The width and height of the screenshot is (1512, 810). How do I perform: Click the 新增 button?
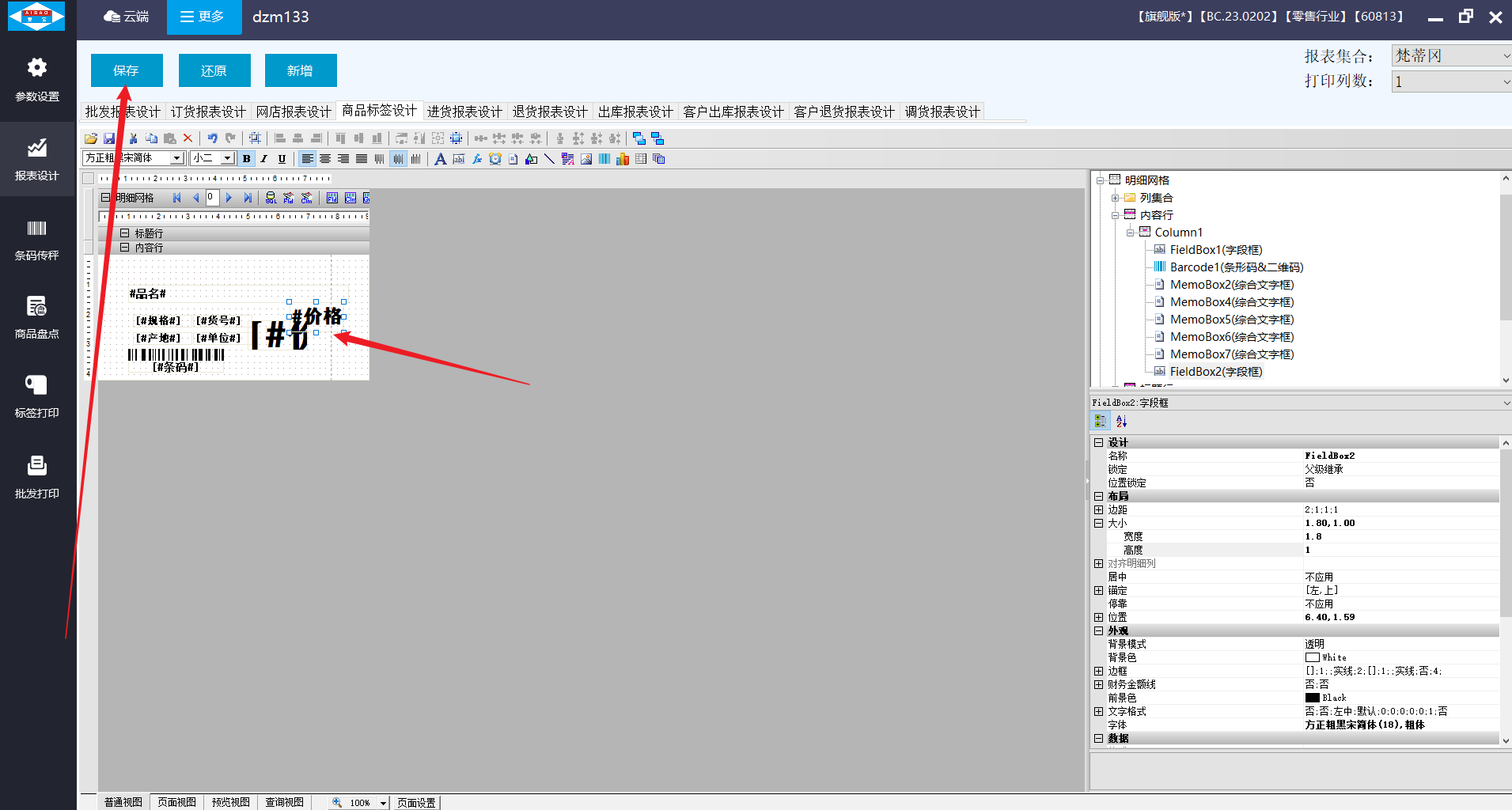click(301, 70)
